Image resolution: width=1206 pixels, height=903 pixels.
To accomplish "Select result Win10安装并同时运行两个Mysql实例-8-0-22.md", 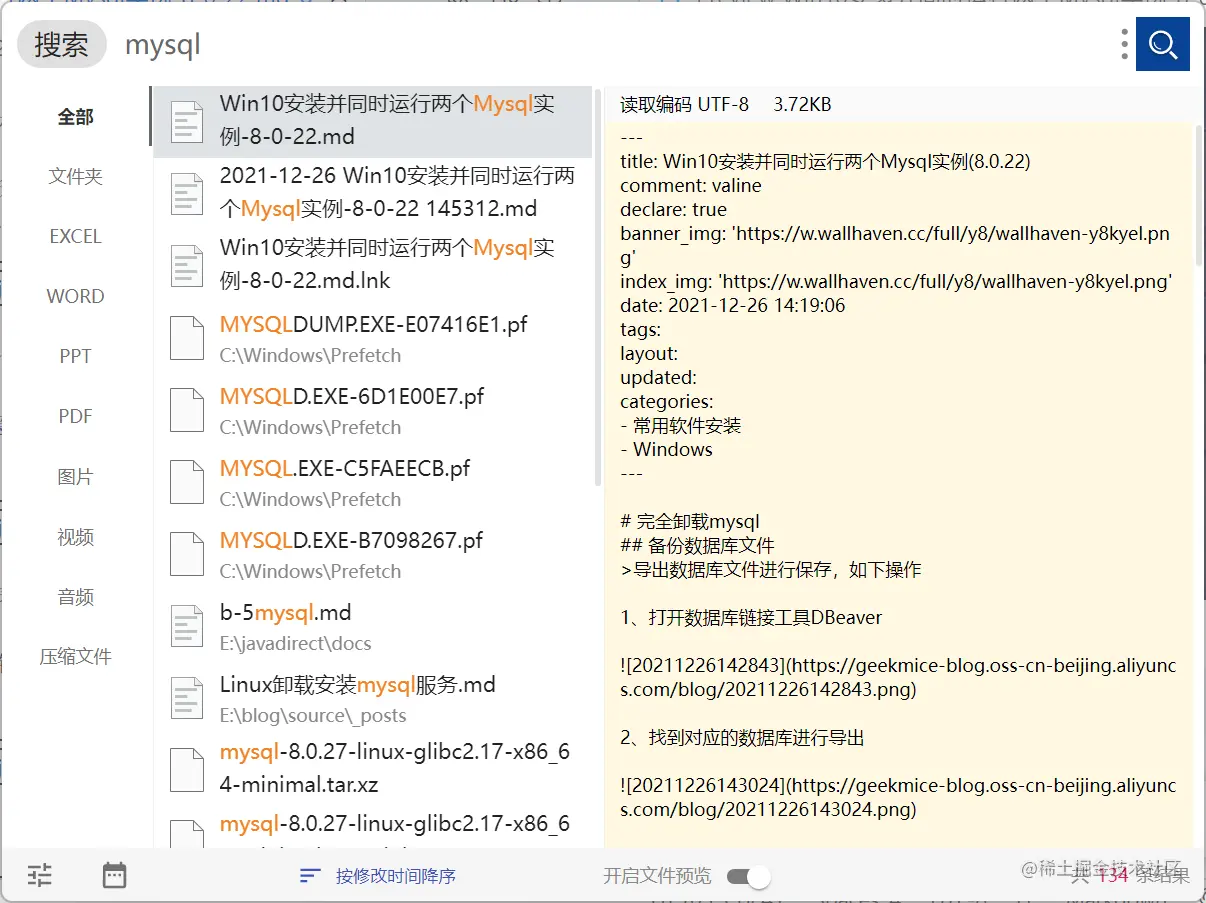I will tap(372, 122).
